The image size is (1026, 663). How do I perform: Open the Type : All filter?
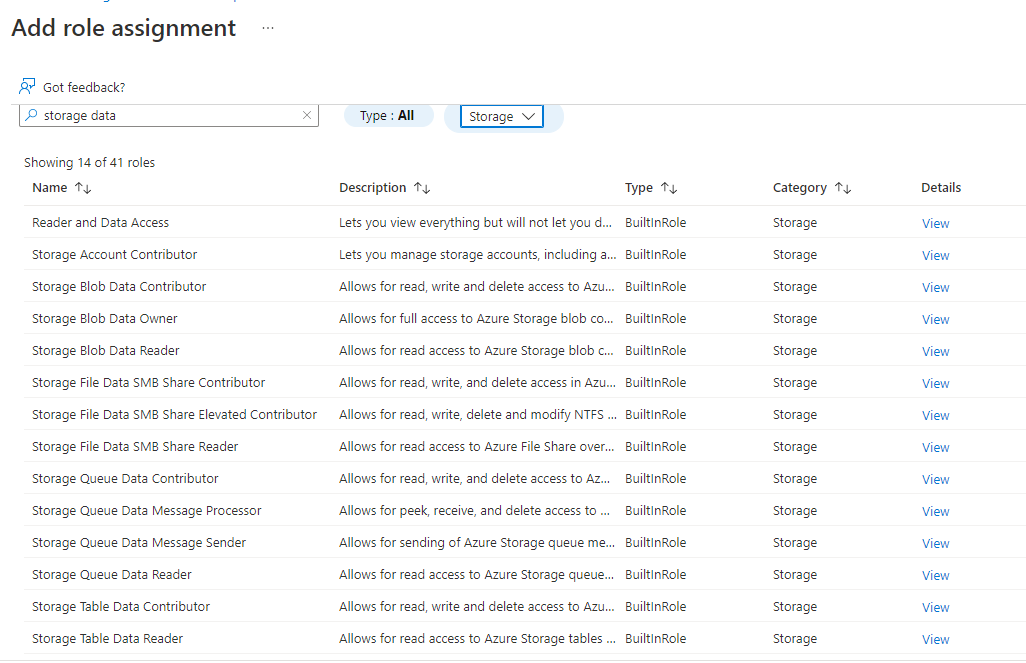388,116
